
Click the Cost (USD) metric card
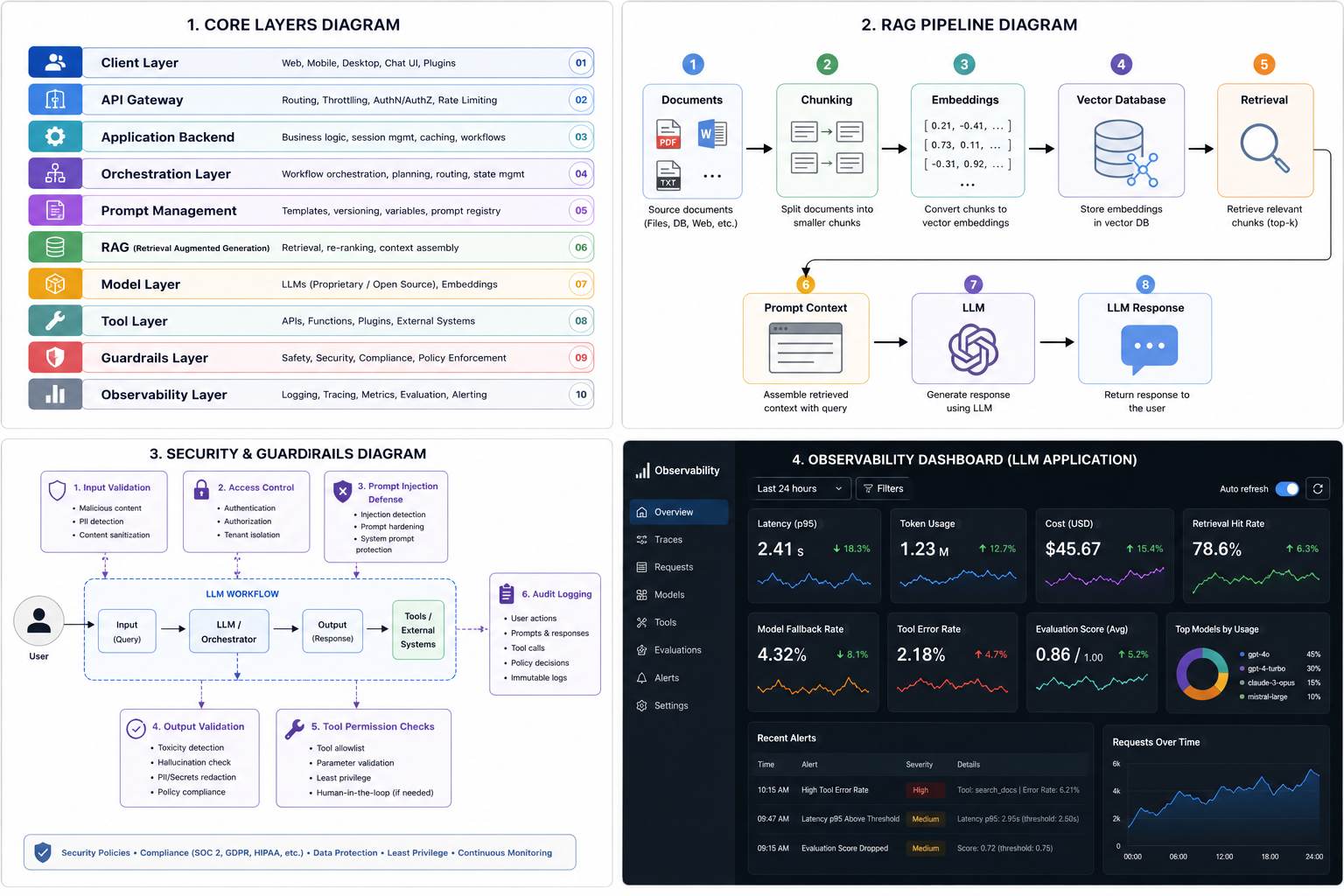(1103, 556)
